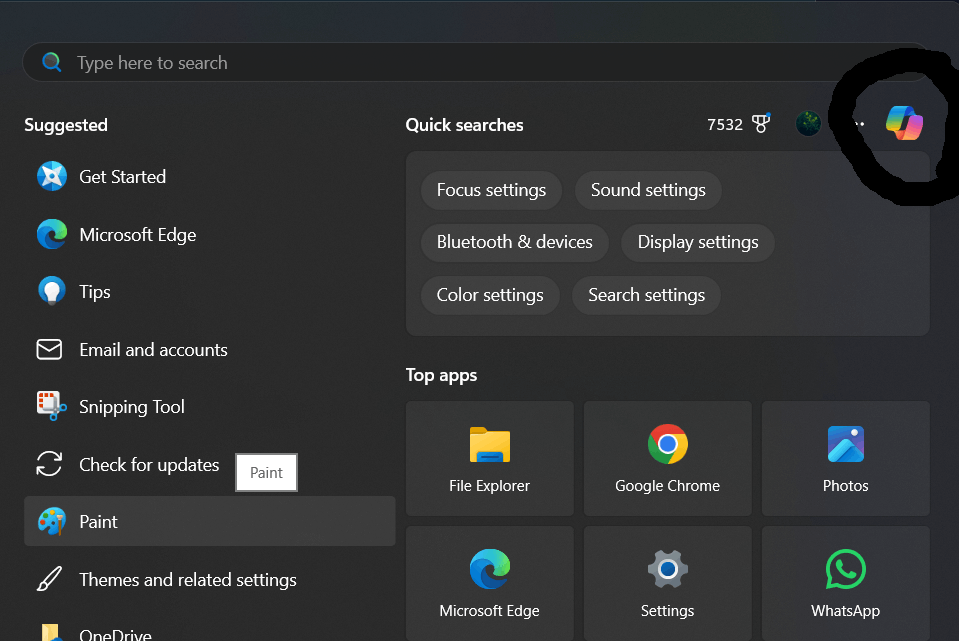Launch Microsoft Edge tile in Top apps
Screen dimensions: 959x641
click(489, 583)
